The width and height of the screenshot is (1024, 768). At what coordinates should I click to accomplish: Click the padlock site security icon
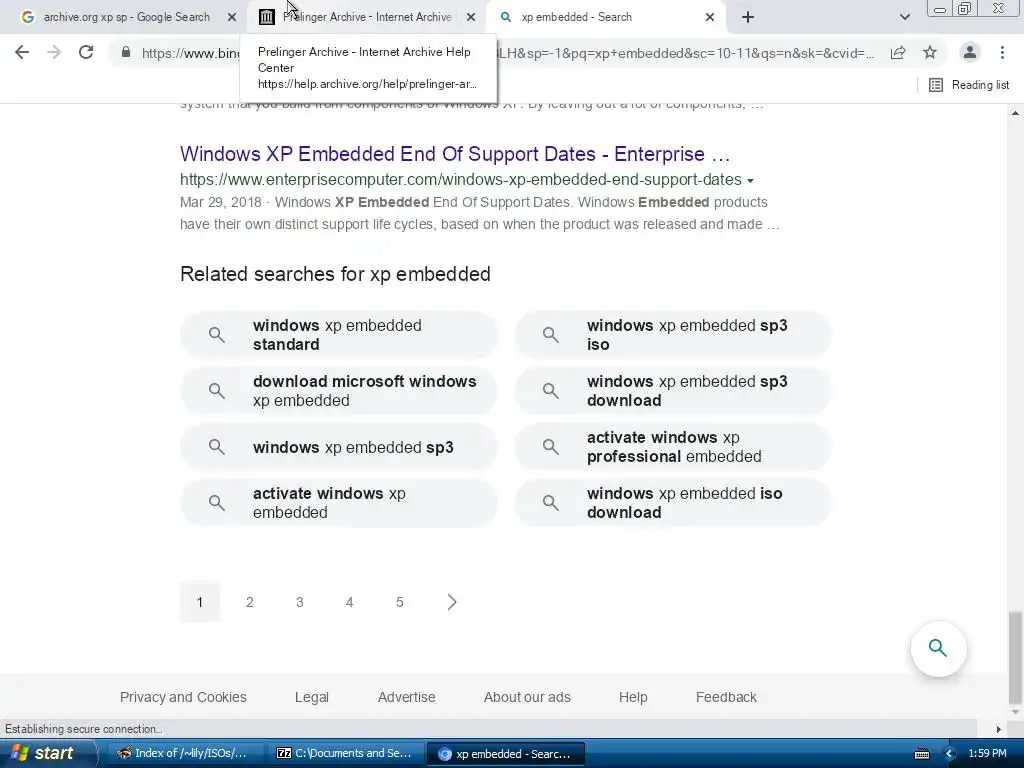126,52
